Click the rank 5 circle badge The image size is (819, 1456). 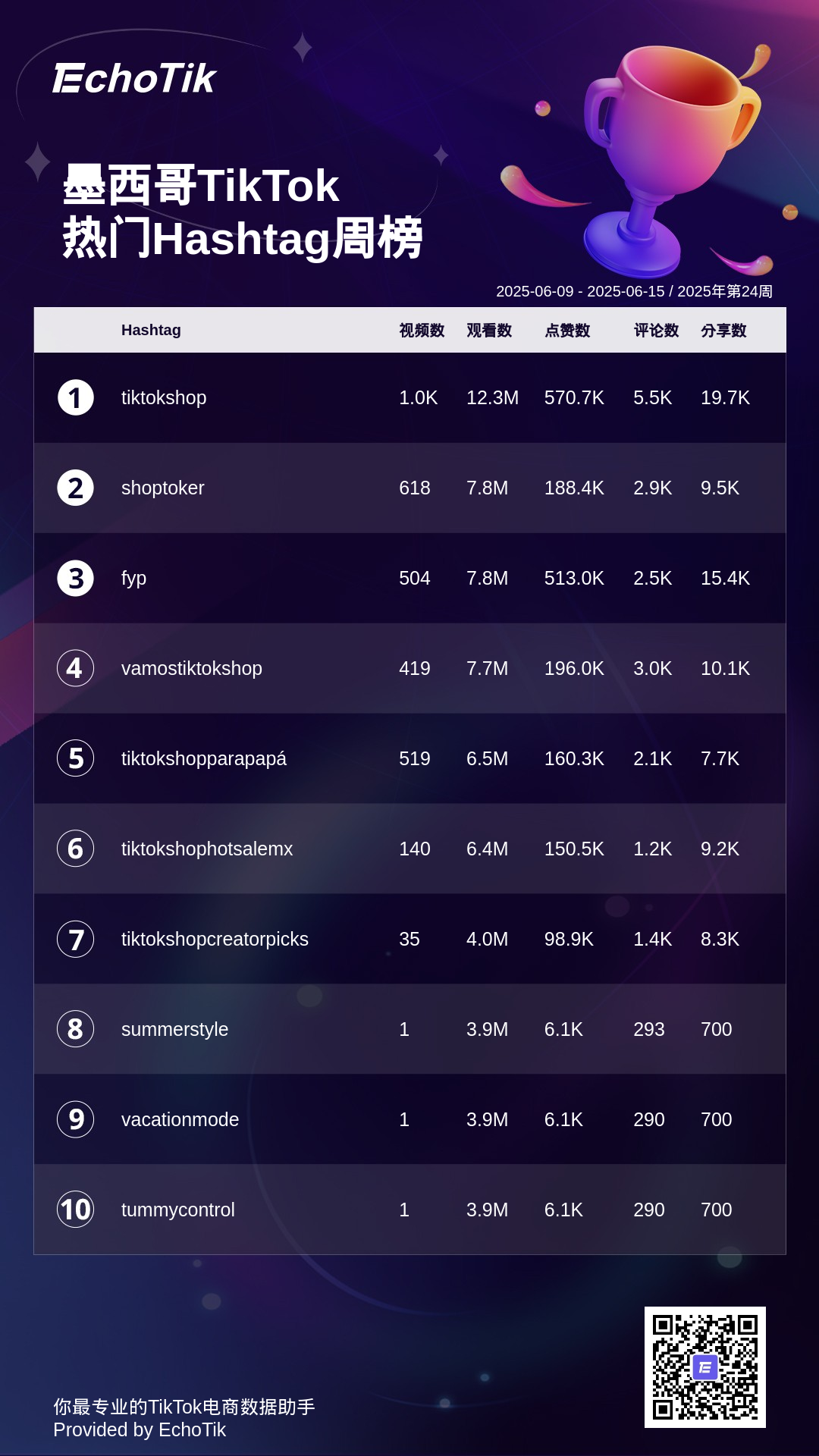coord(76,758)
